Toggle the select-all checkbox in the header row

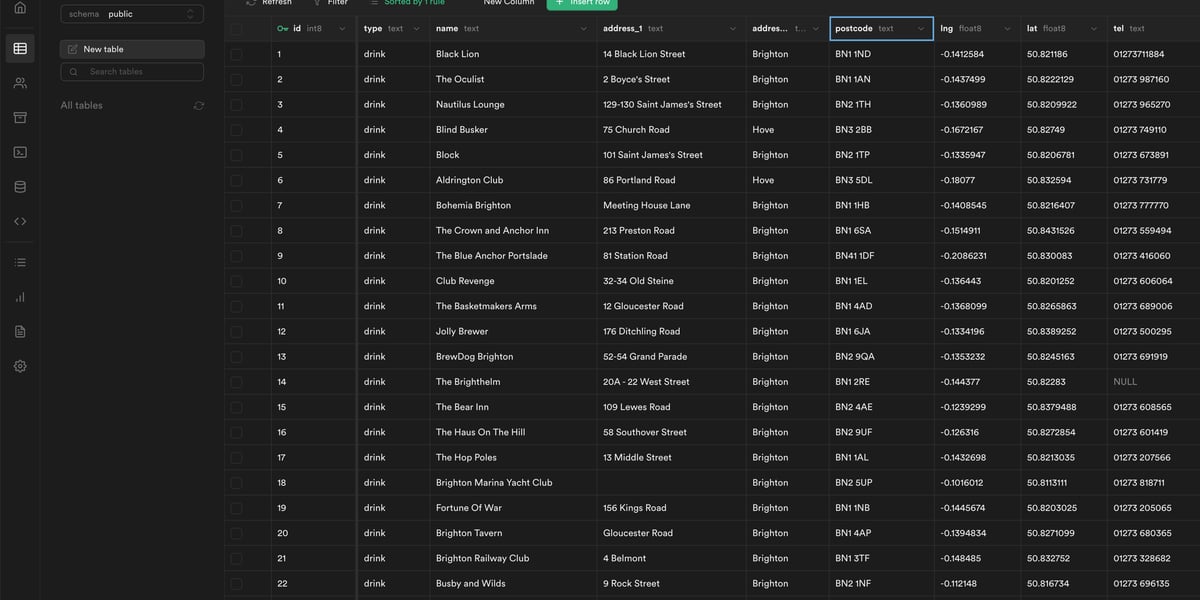click(x=236, y=29)
